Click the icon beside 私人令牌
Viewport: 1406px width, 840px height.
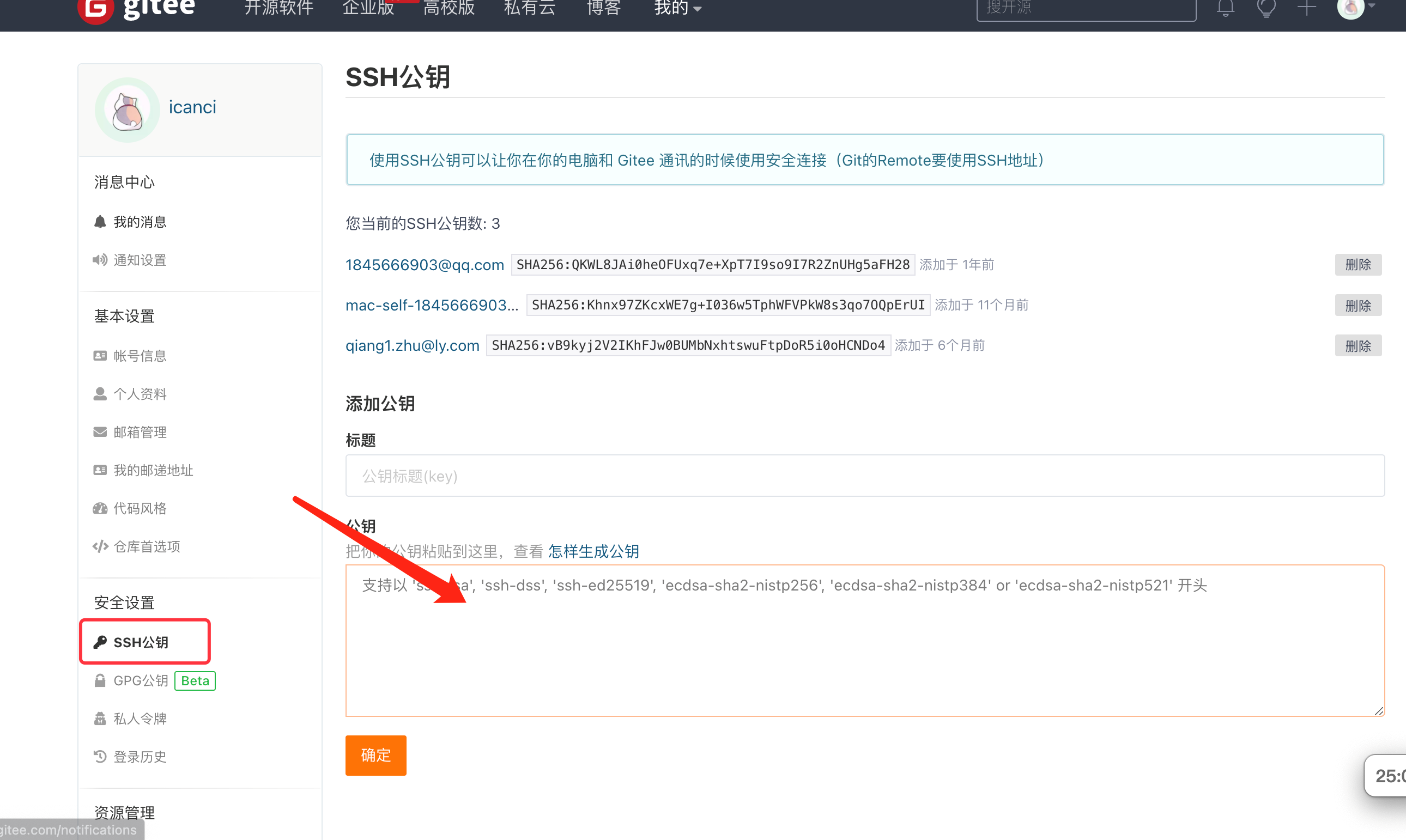[100, 719]
